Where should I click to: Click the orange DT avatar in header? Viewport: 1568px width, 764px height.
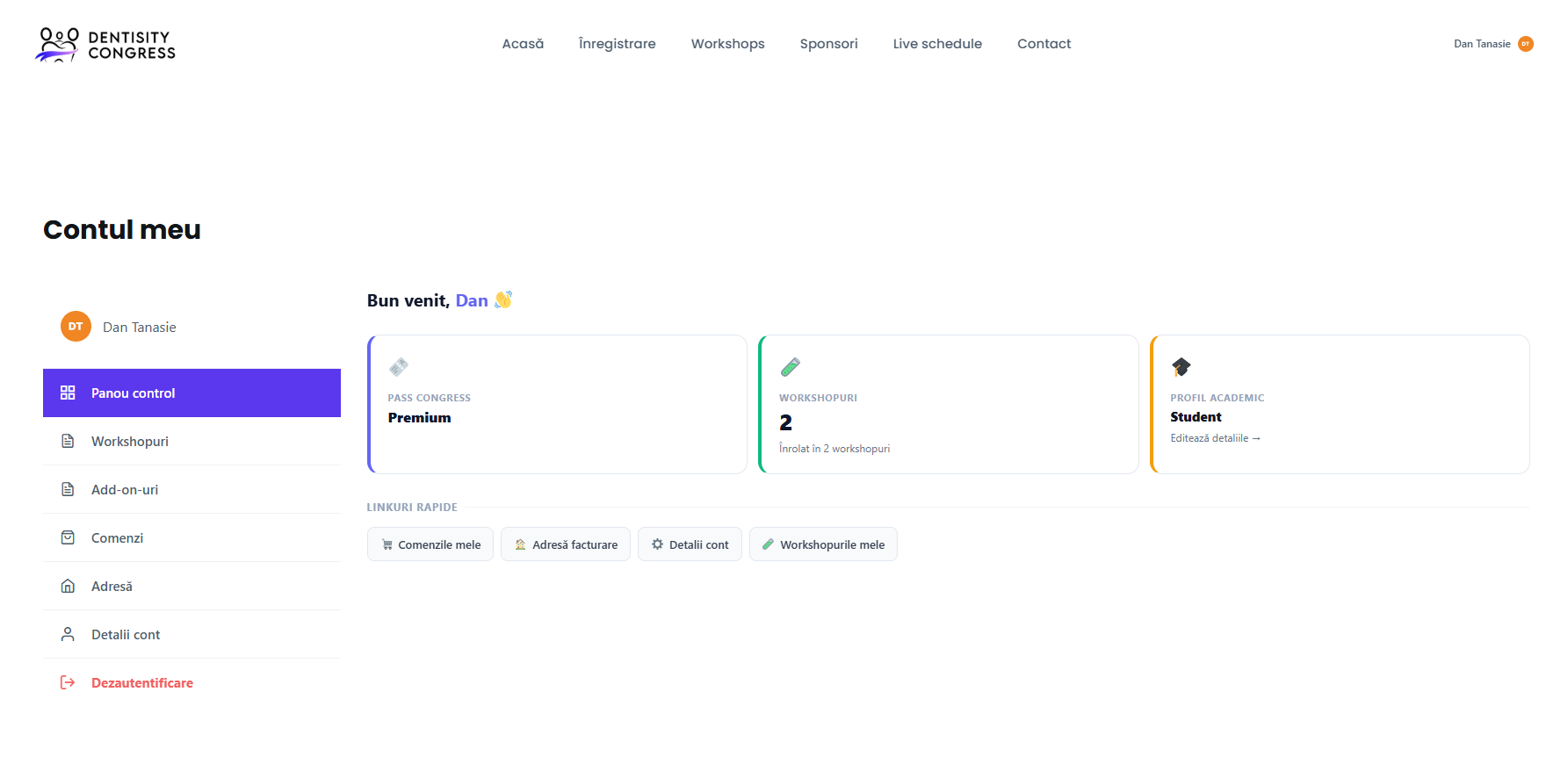pos(1526,44)
